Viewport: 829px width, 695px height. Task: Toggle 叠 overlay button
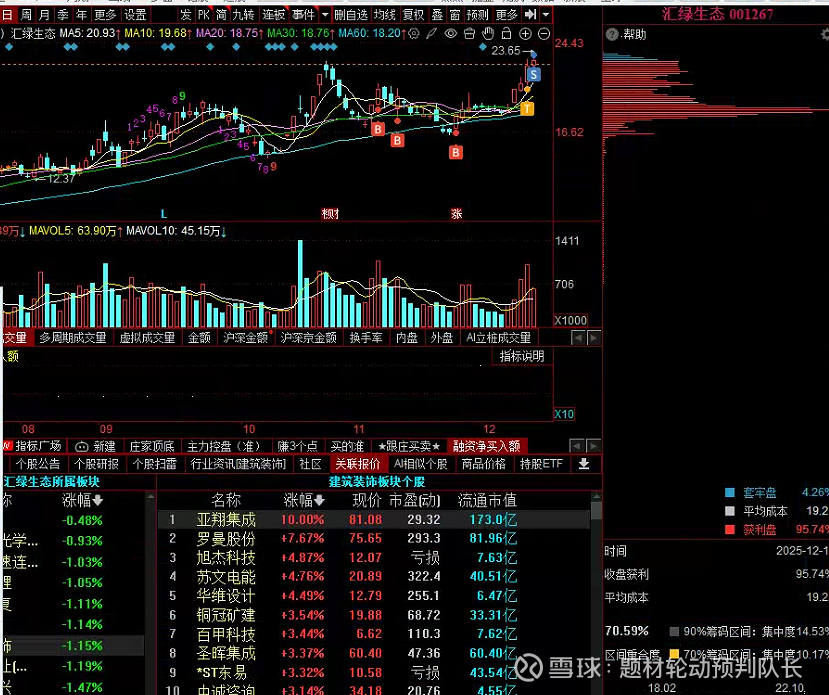437,15
